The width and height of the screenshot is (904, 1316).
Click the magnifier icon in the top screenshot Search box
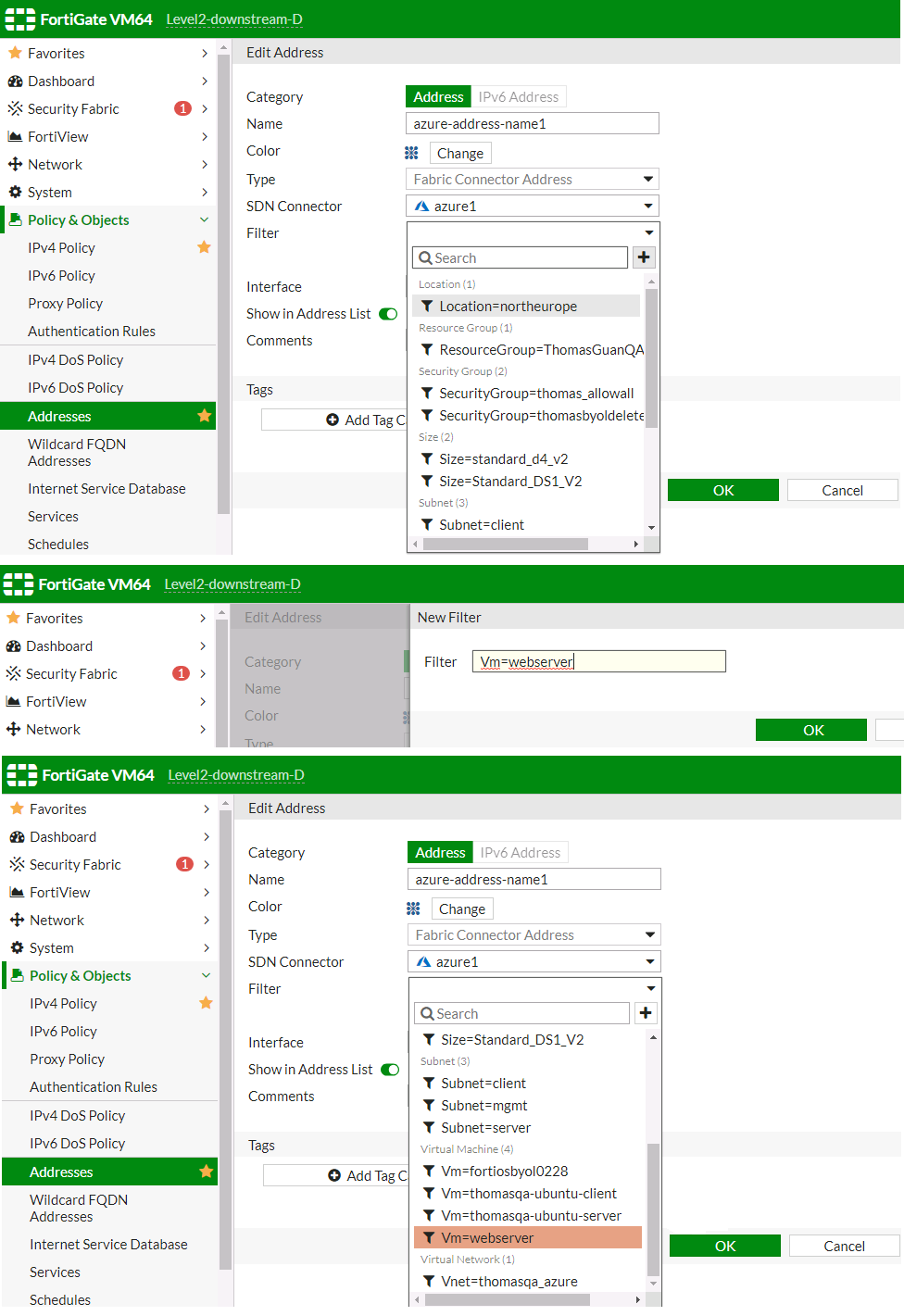(x=425, y=257)
